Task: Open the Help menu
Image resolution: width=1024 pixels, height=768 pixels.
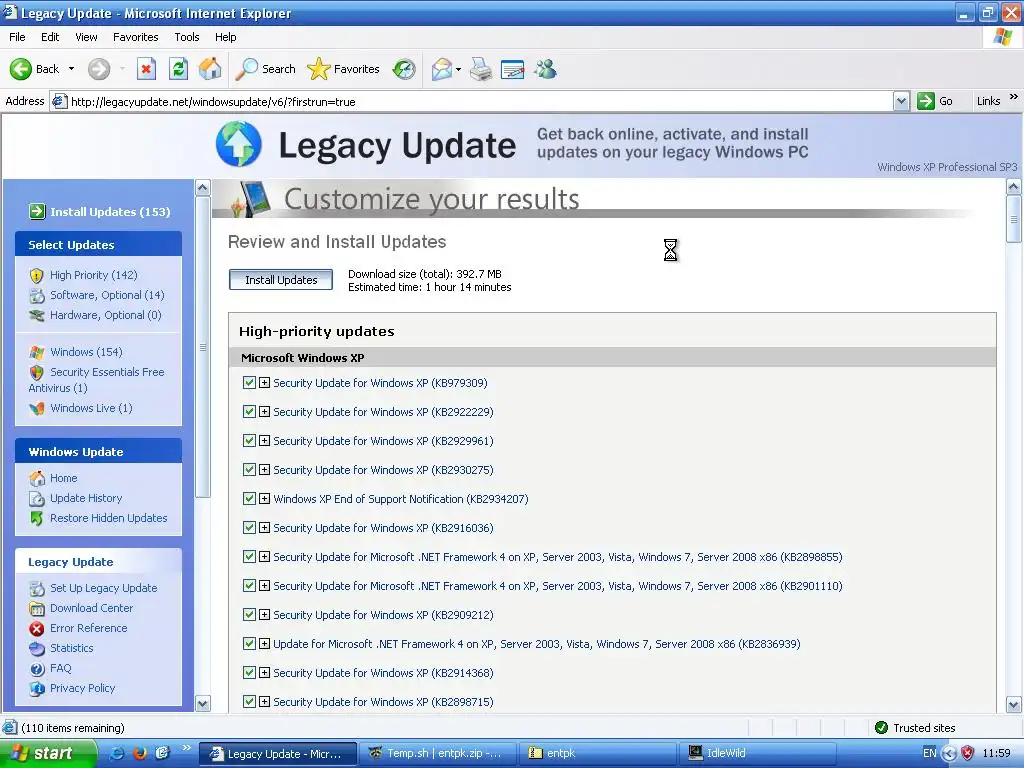Action: pos(225,37)
